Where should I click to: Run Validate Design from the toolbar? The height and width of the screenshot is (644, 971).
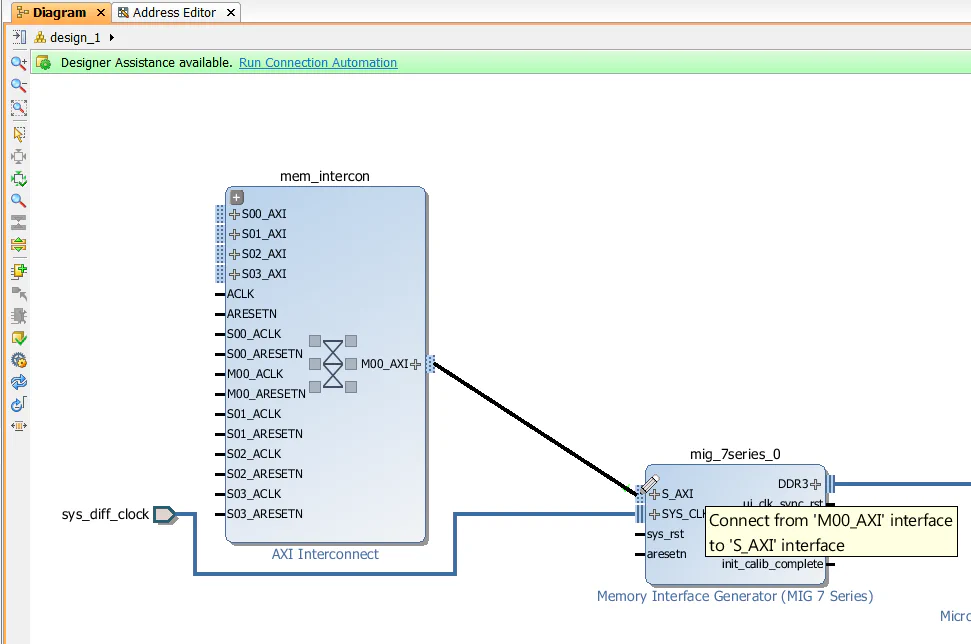(18, 338)
